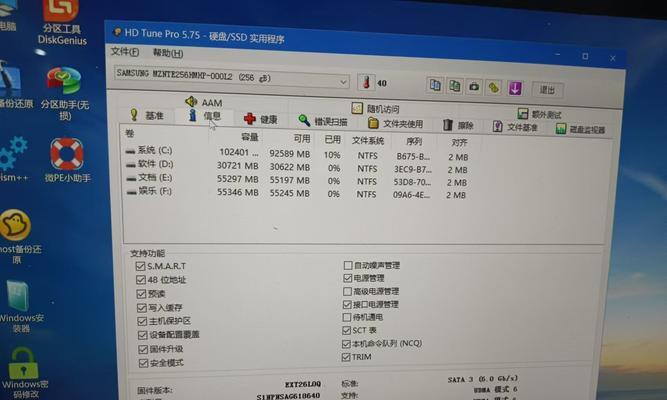Image resolution: width=667 pixels, height=400 pixels.
Task: Click the 3EC9-B7... serial value
Action: [x=413, y=169]
